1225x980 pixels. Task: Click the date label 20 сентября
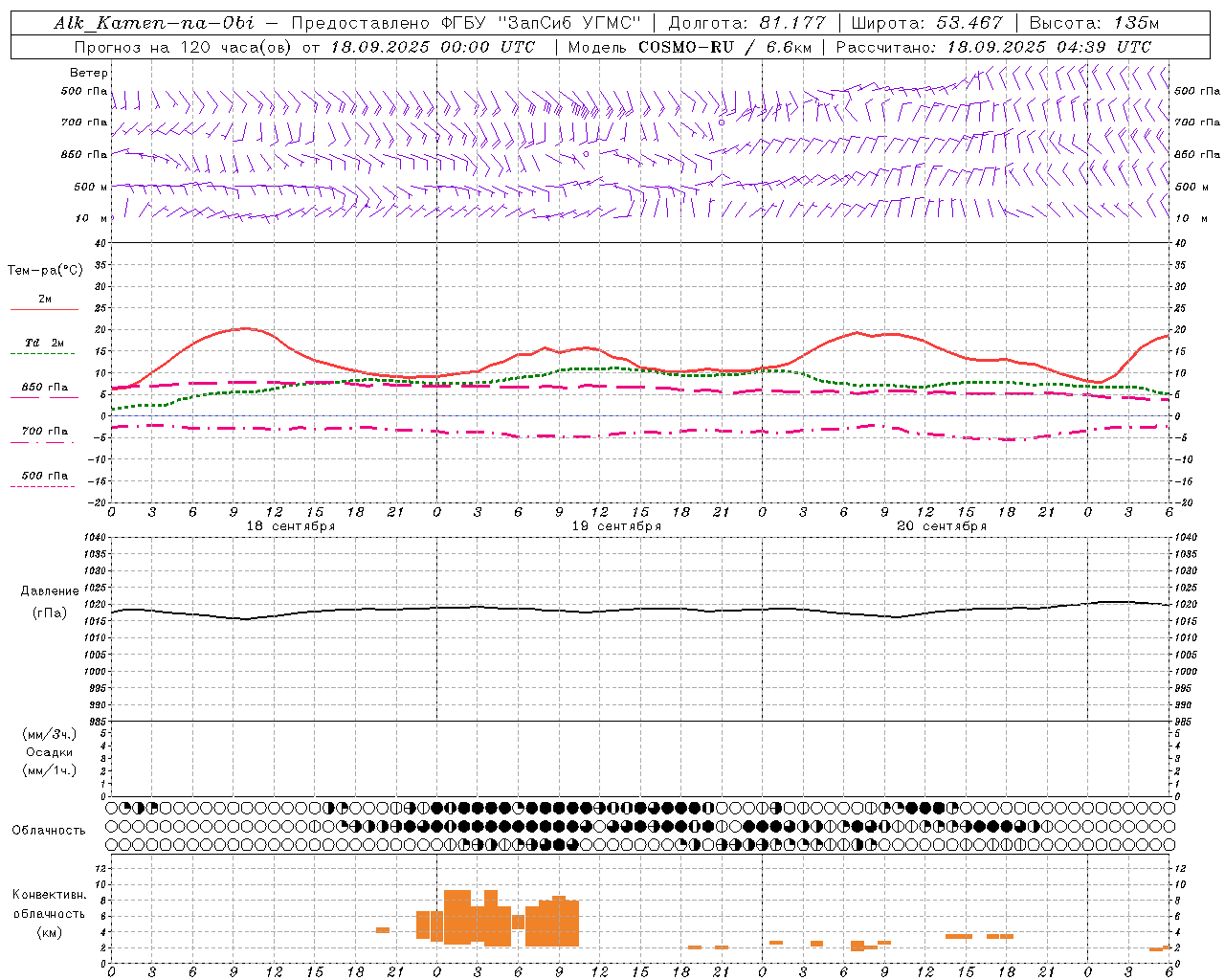942,526
